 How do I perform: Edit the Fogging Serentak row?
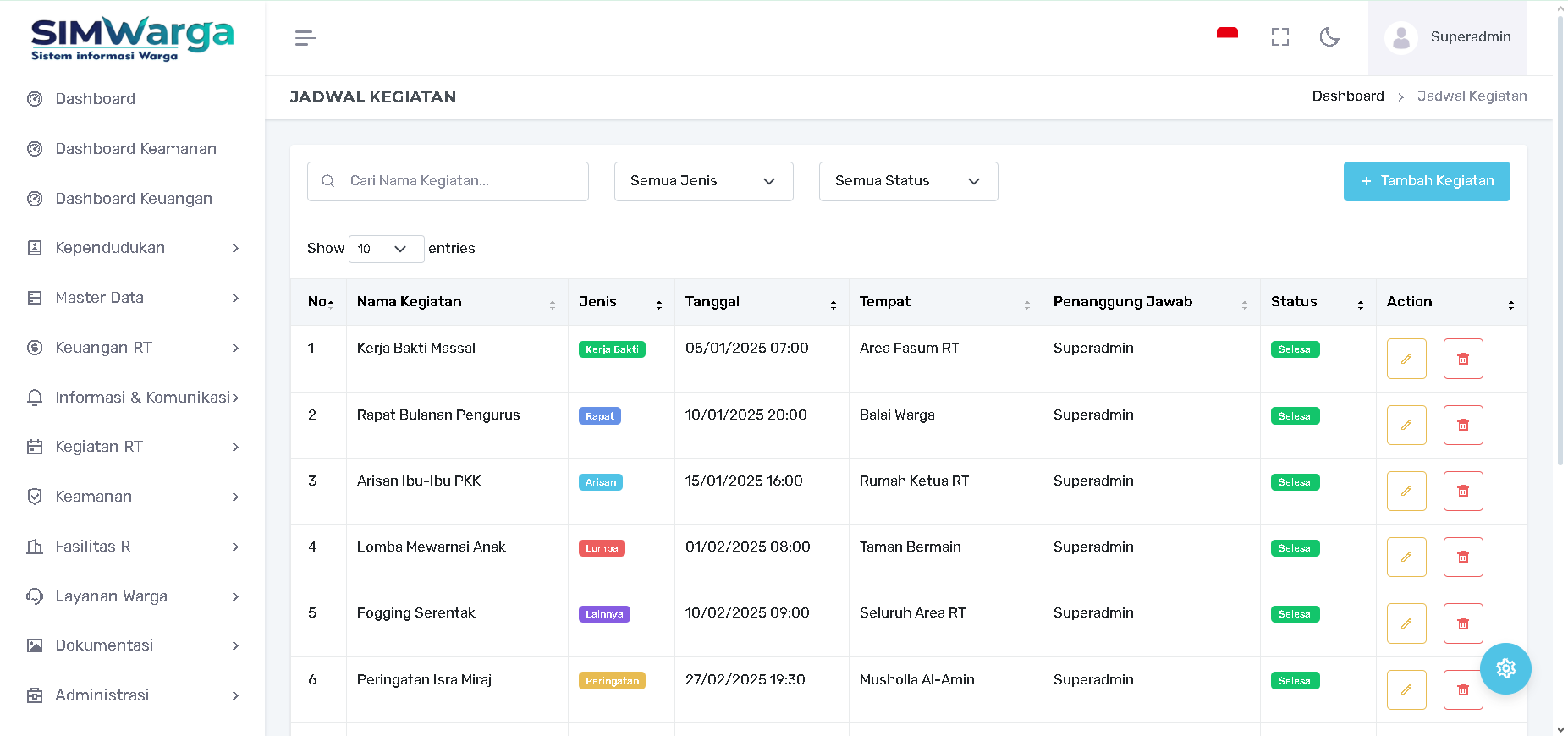[1406, 623]
